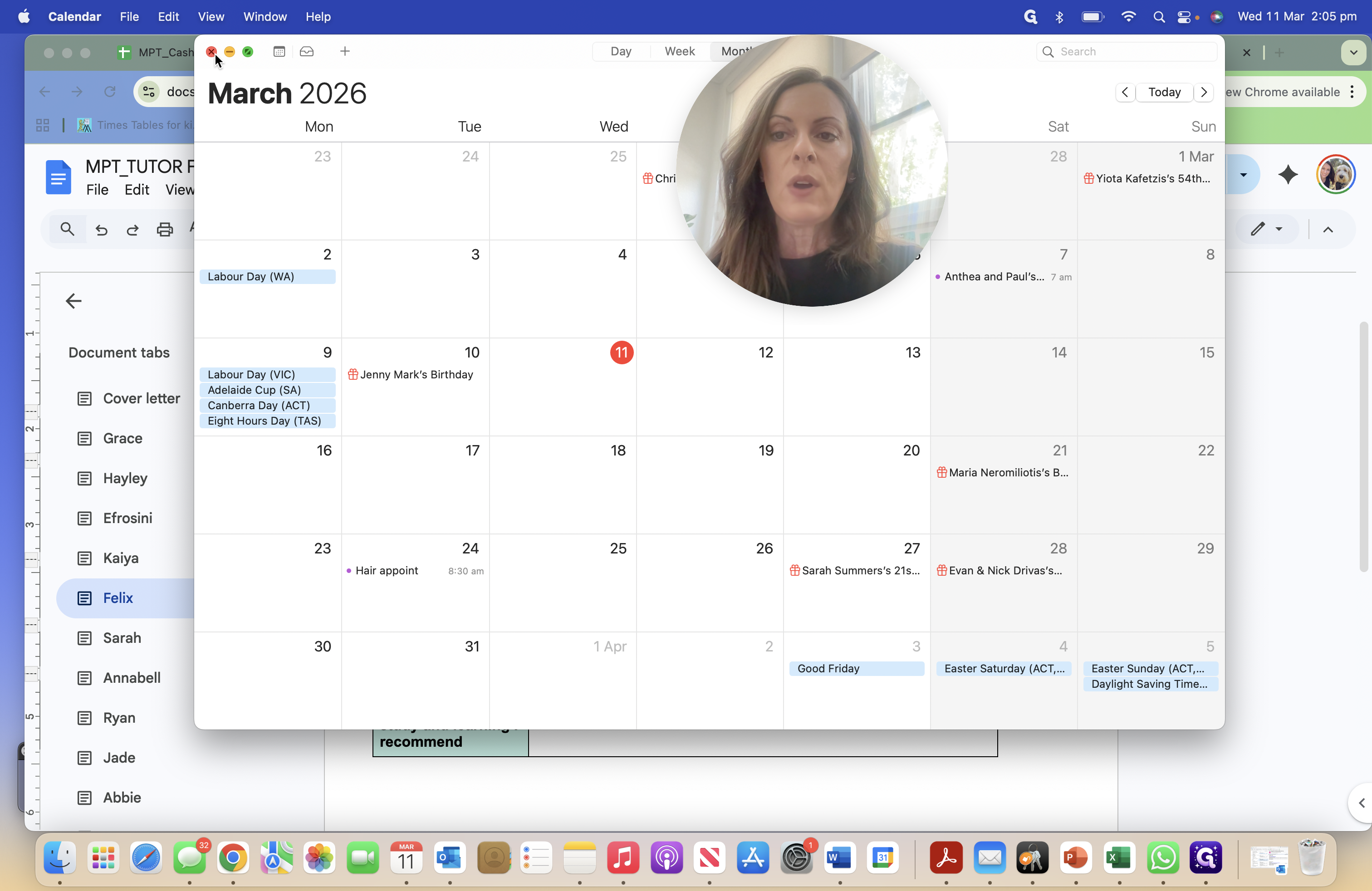Open the calendars list icon
This screenshot has height=891, width=1372.
point(279,51)
